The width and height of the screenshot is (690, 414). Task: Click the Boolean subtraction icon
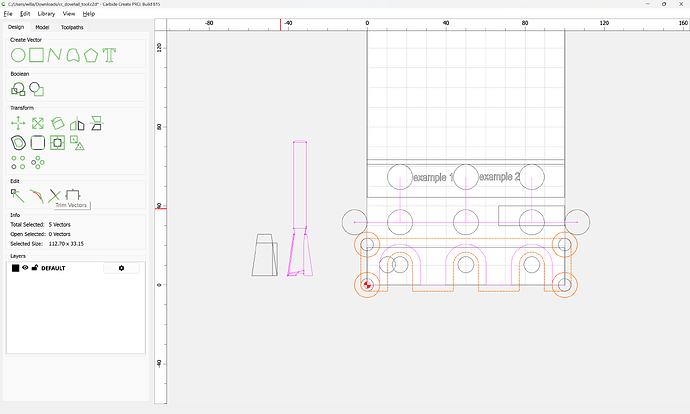click(x=37, y=89)
